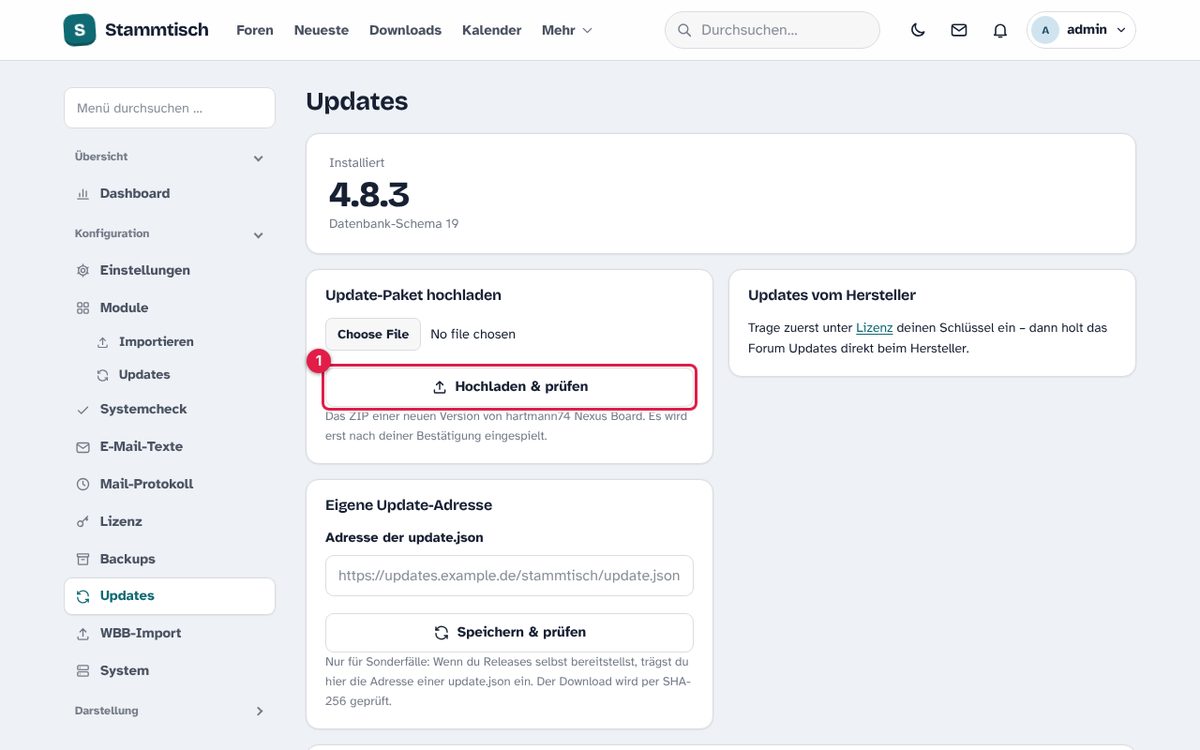Viewport: 1200px width, 750px height.
Task: Click the Systemcheck checkmark icon
Action: click(83, 410)
